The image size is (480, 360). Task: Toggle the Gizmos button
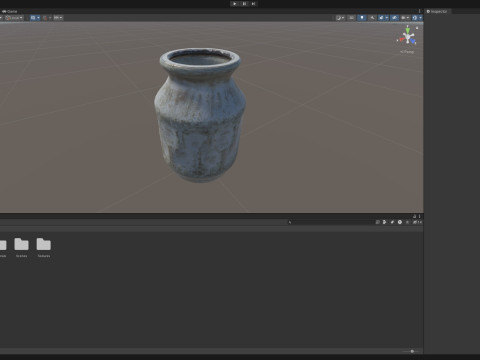point(415,18)
